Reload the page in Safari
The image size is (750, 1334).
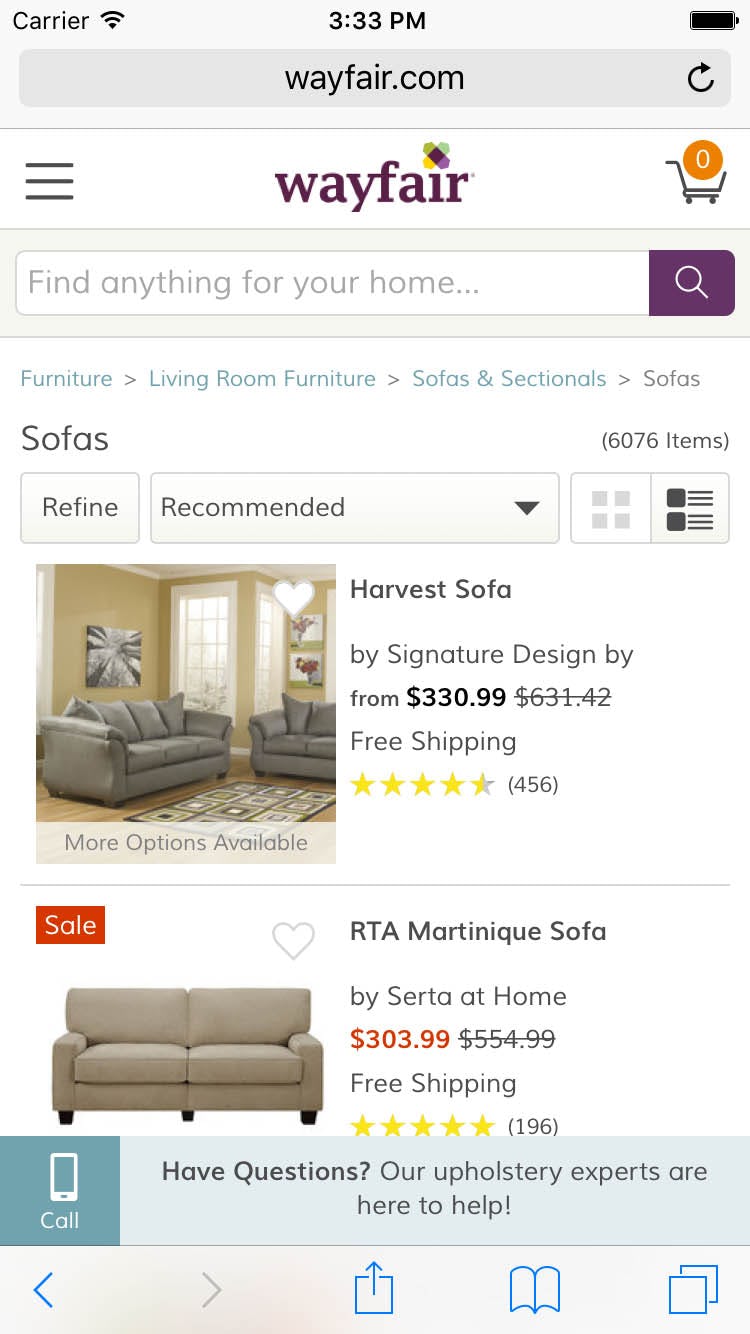point(701,78)
